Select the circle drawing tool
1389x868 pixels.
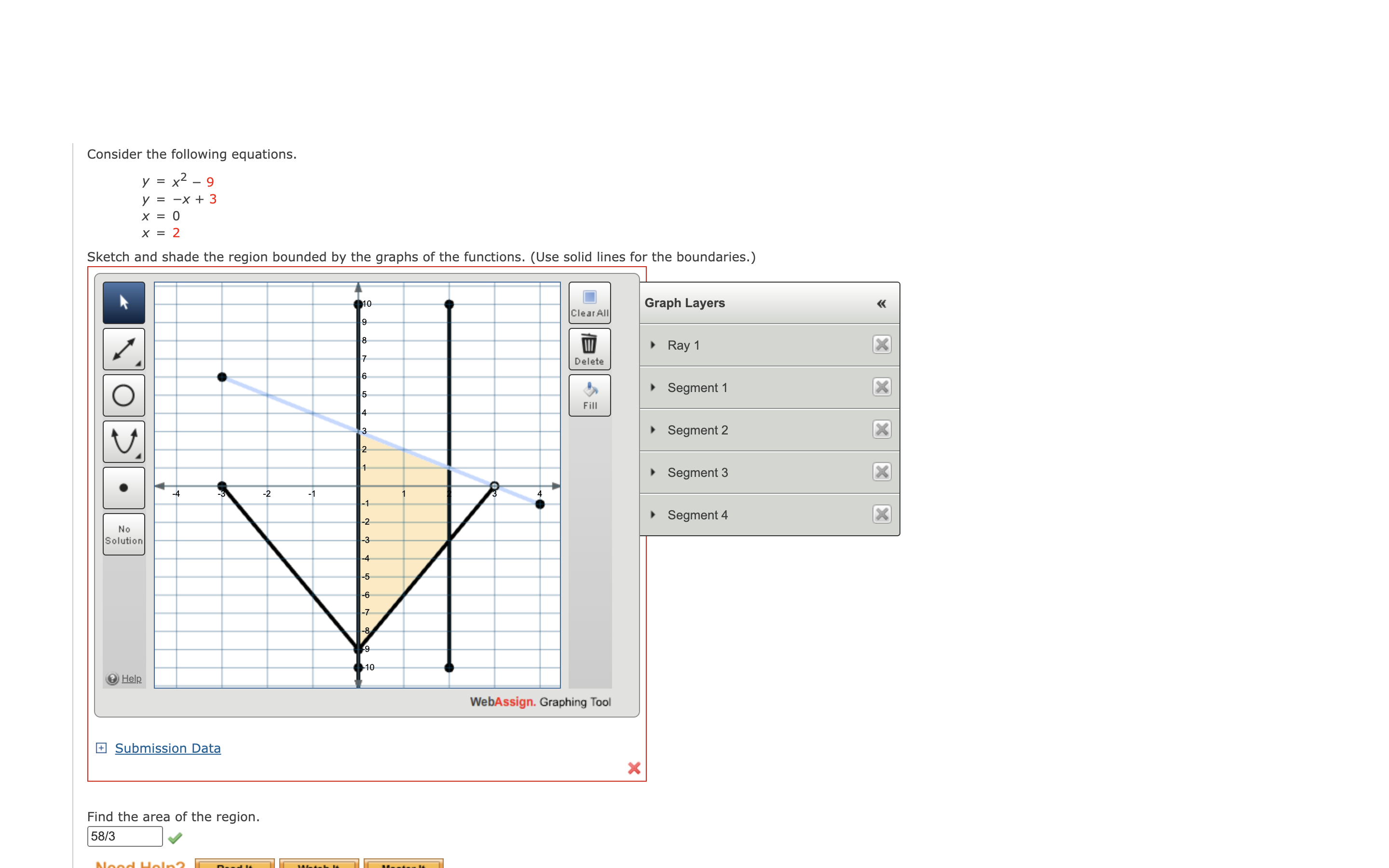click(123, 395)
